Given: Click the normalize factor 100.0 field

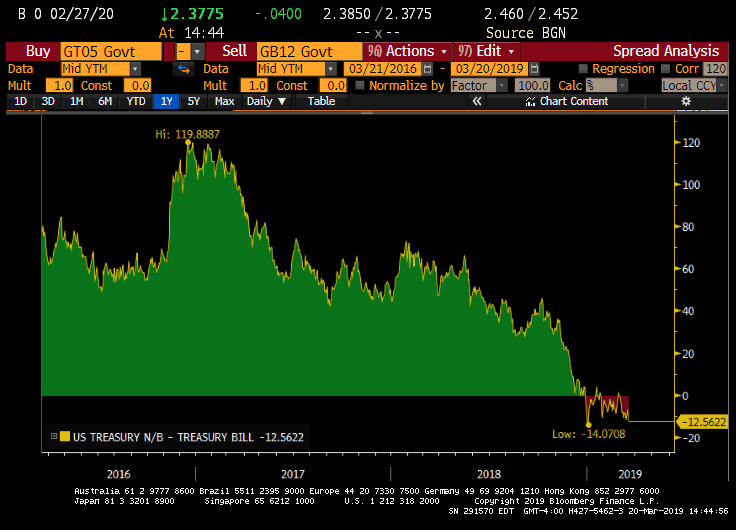Looking at the screenshot, I should (532, 85).
